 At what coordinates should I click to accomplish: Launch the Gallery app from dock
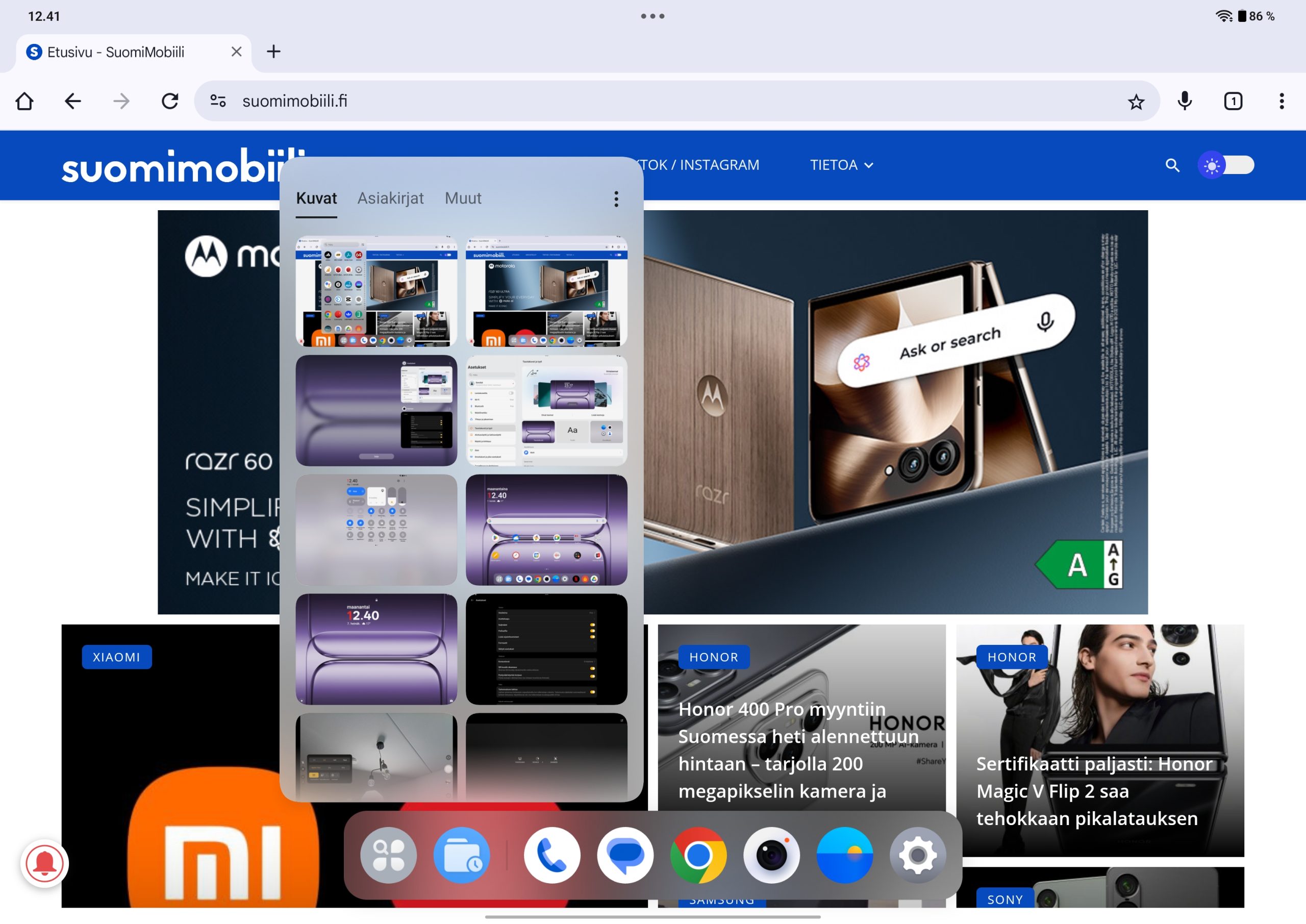tap(845, 855)
